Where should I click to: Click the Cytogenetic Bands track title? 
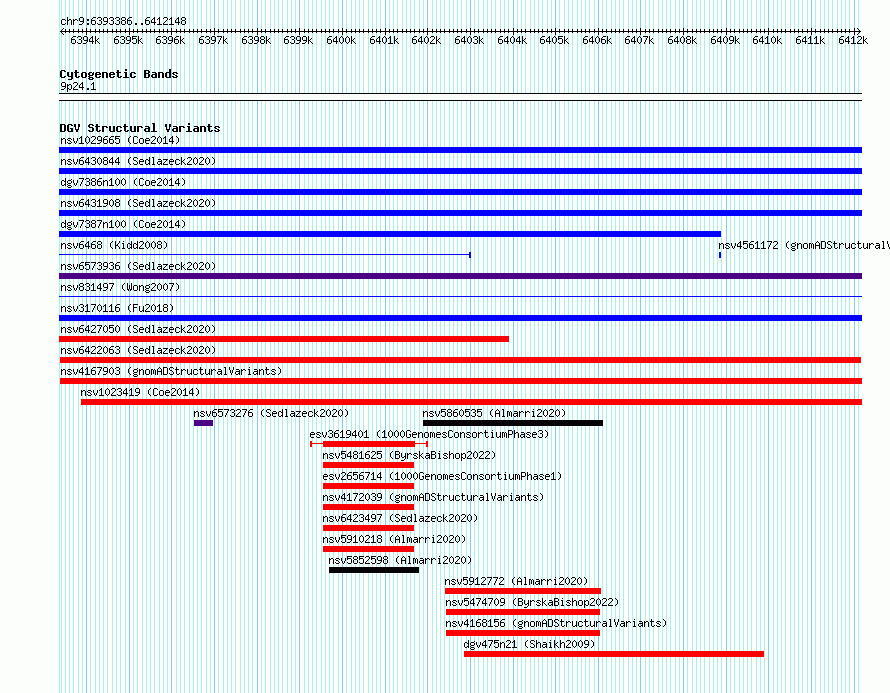(x=119, y=74)
